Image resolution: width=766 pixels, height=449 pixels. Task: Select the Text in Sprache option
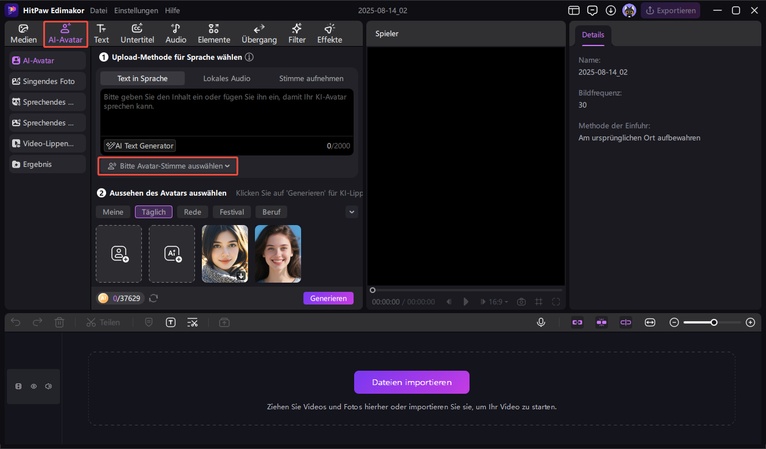pyautogui.click(x=142, y=78)
